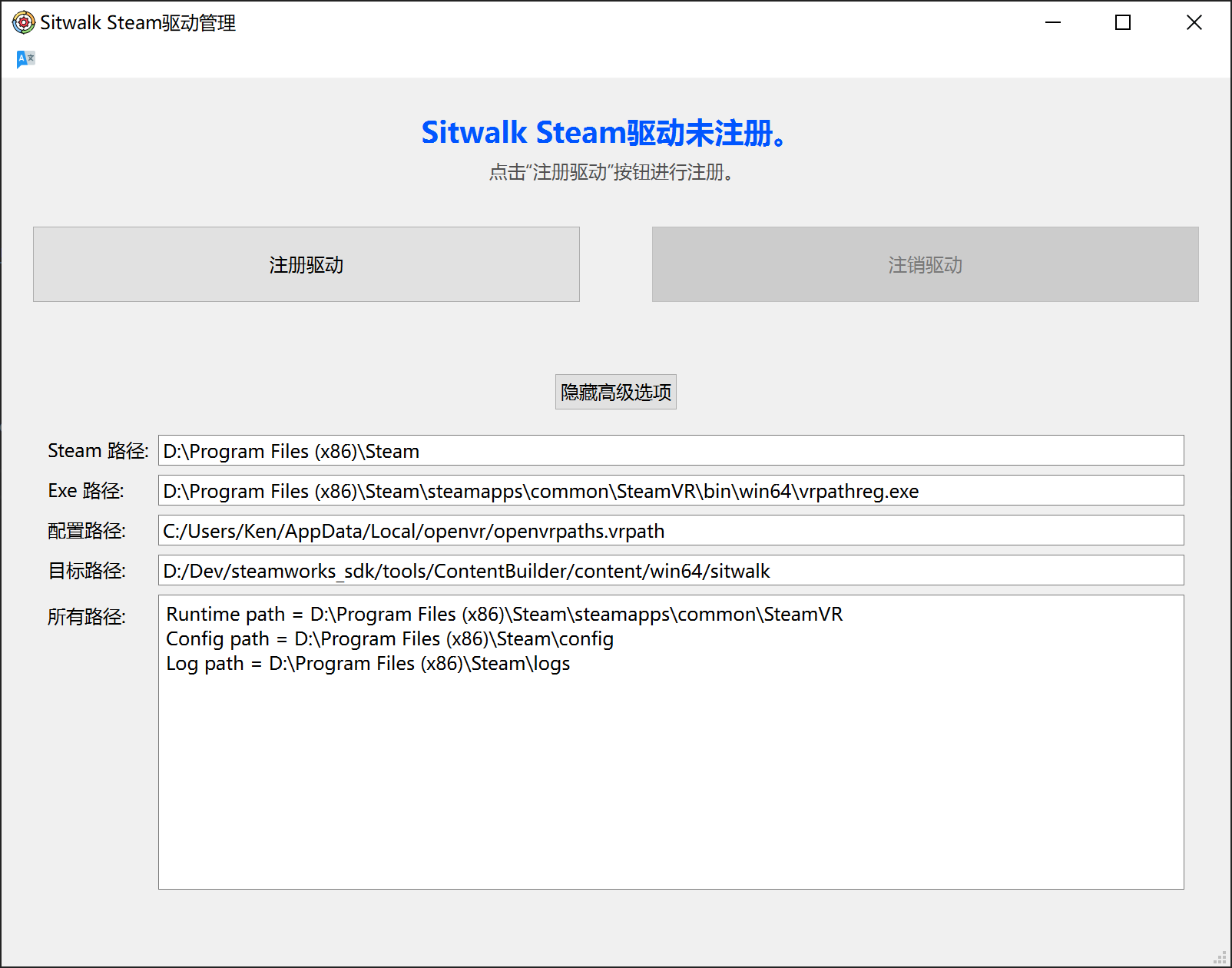1232x968 pixels.
Task: Click the "Steam 路径:" label
Action: click(x=98, y=450)
